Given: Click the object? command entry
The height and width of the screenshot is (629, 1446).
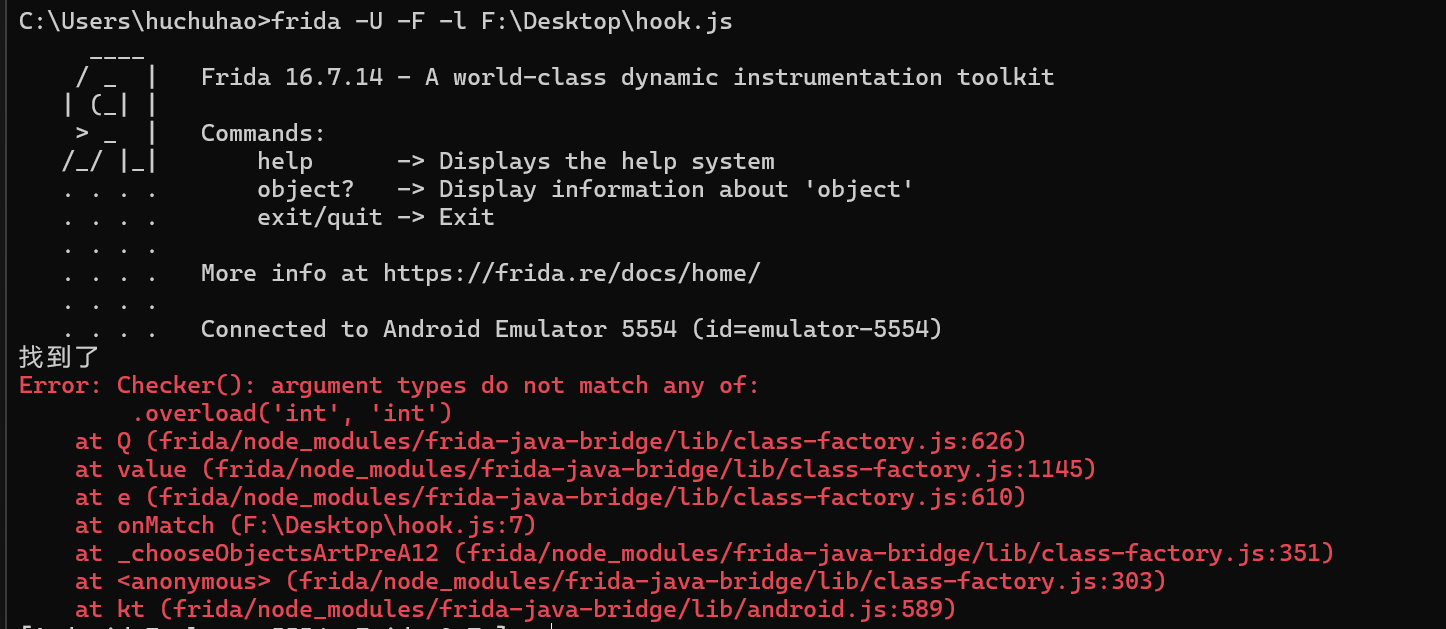Looking at the screenshot, I should pos(586,189).
